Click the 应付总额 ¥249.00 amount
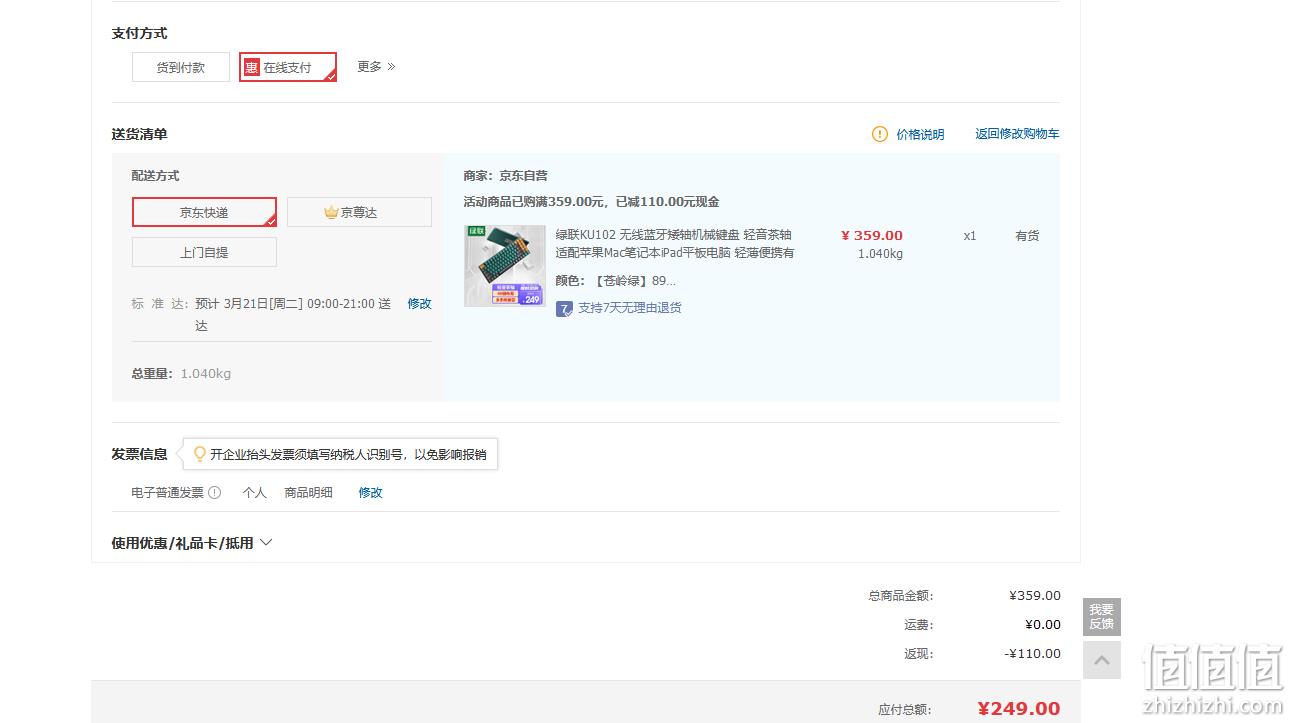 pyautogui.click(x=1018, y=709)
